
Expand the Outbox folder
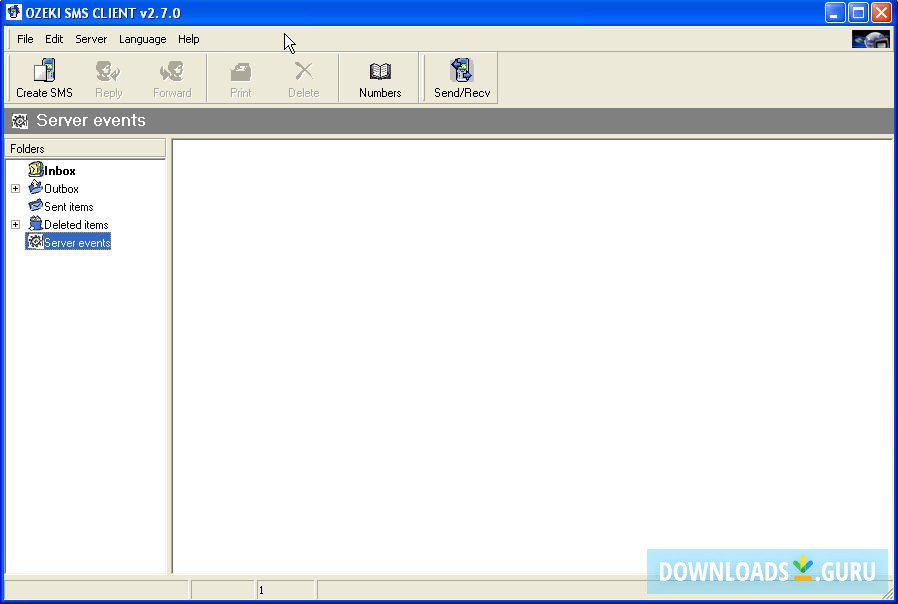[15, 188]
